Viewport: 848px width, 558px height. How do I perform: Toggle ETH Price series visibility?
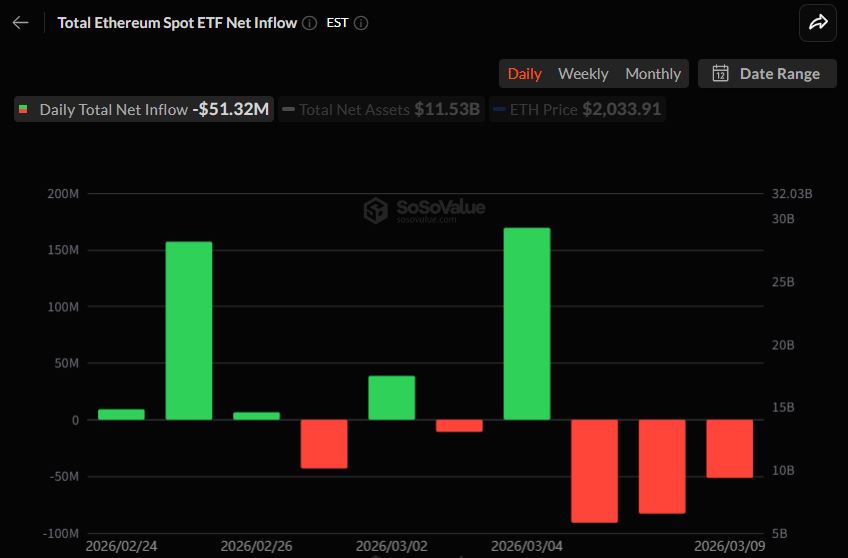pyautogui.click(x=576, y=110)
